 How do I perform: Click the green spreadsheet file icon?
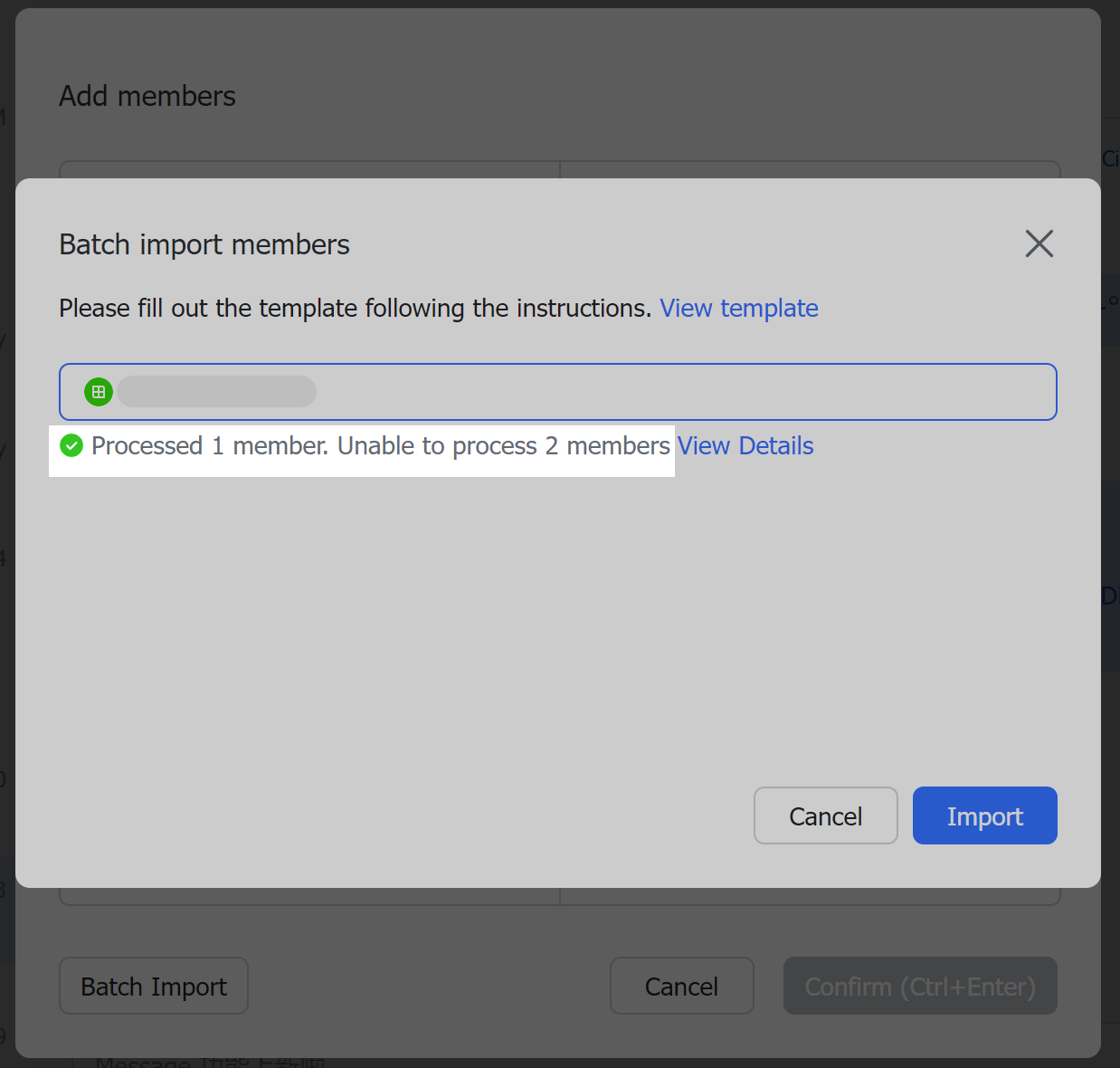(99, 391)
